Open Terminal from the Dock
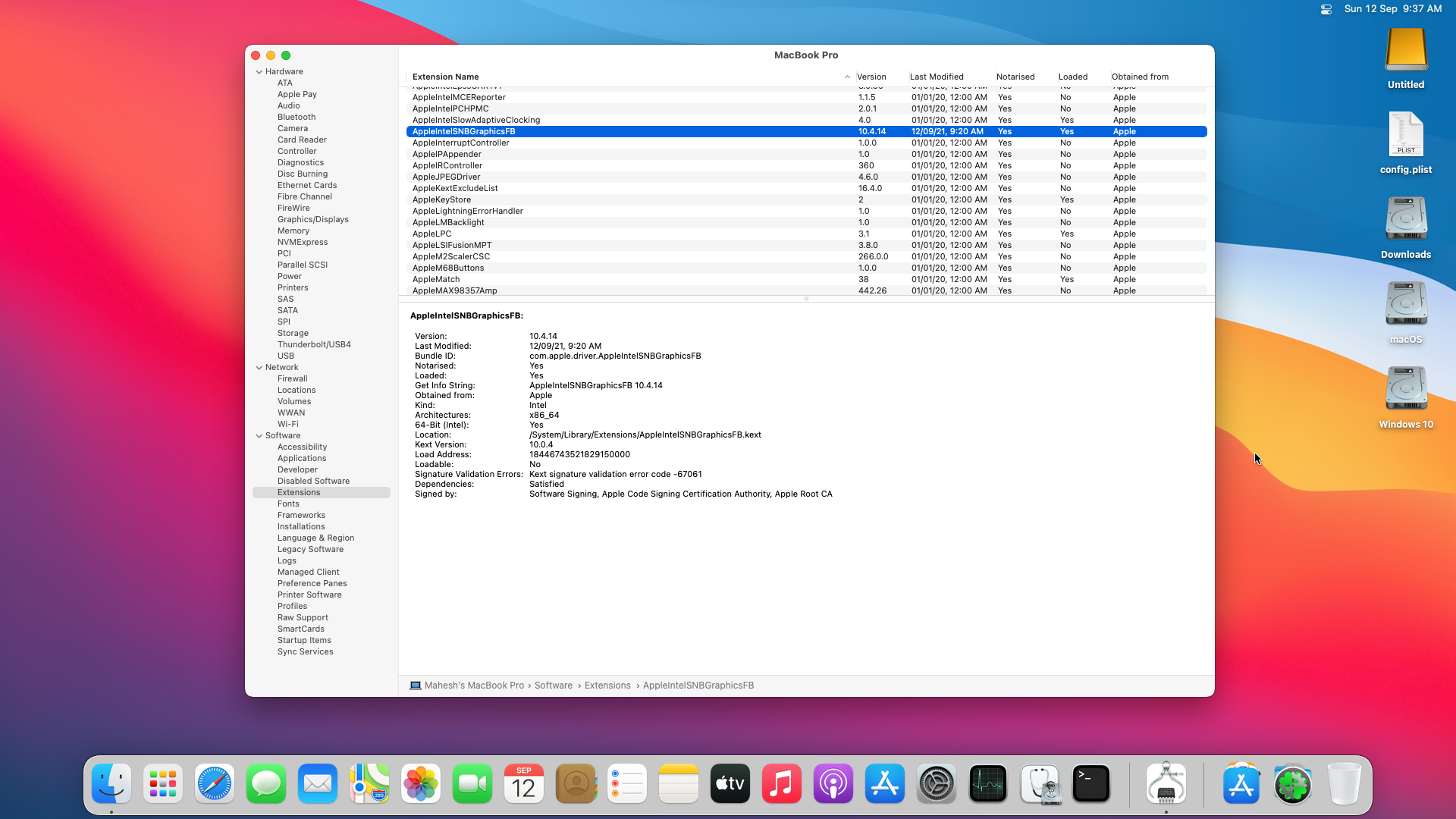 [1091, 783]
